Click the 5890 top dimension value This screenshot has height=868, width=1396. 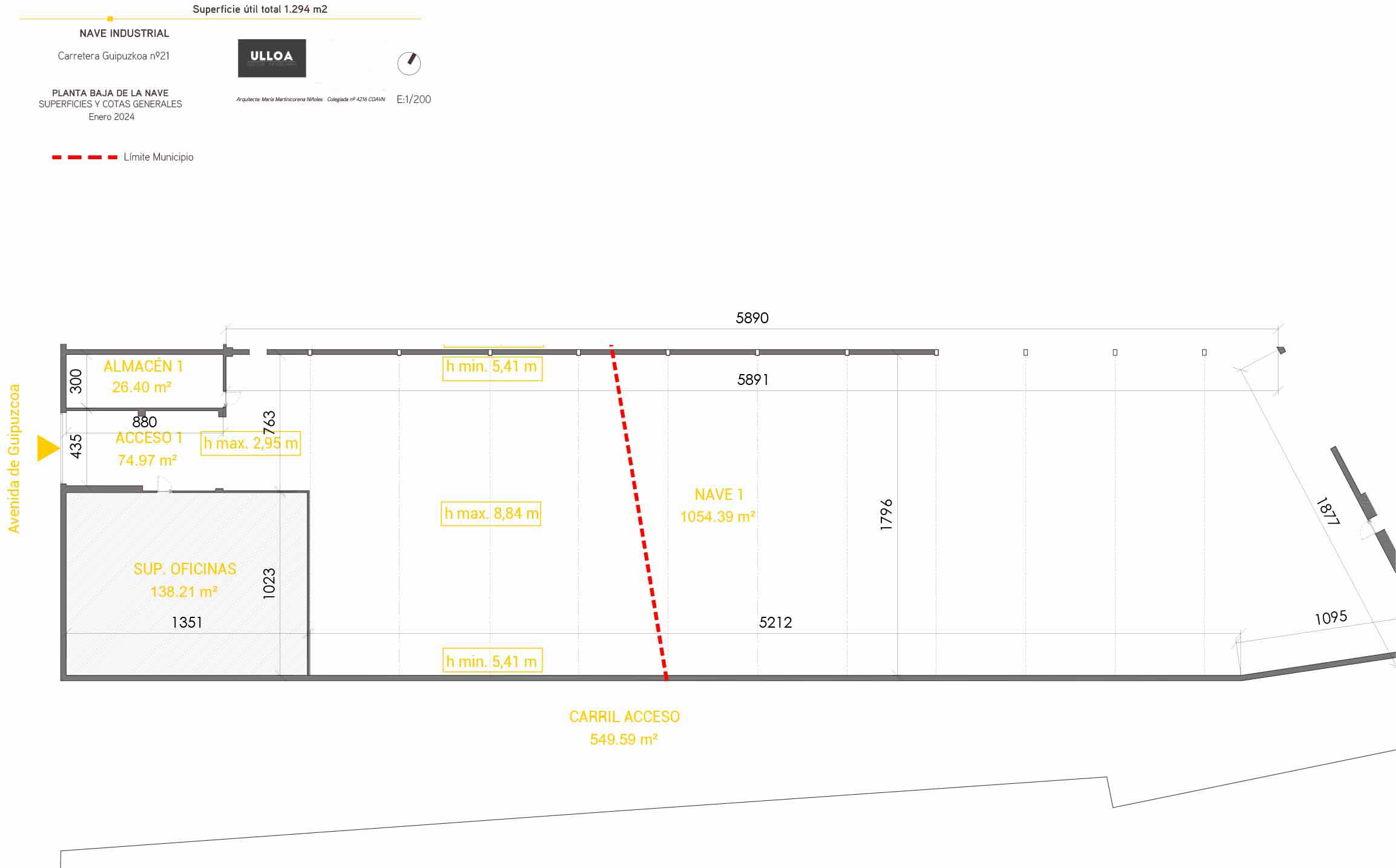pos(752,318)
